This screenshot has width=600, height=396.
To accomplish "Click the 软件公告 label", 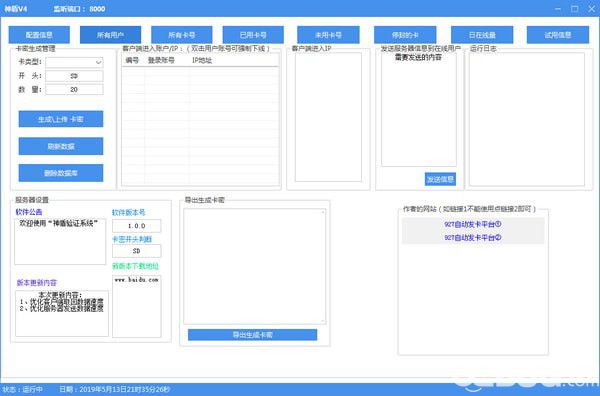I will click(x=29, y=212).
